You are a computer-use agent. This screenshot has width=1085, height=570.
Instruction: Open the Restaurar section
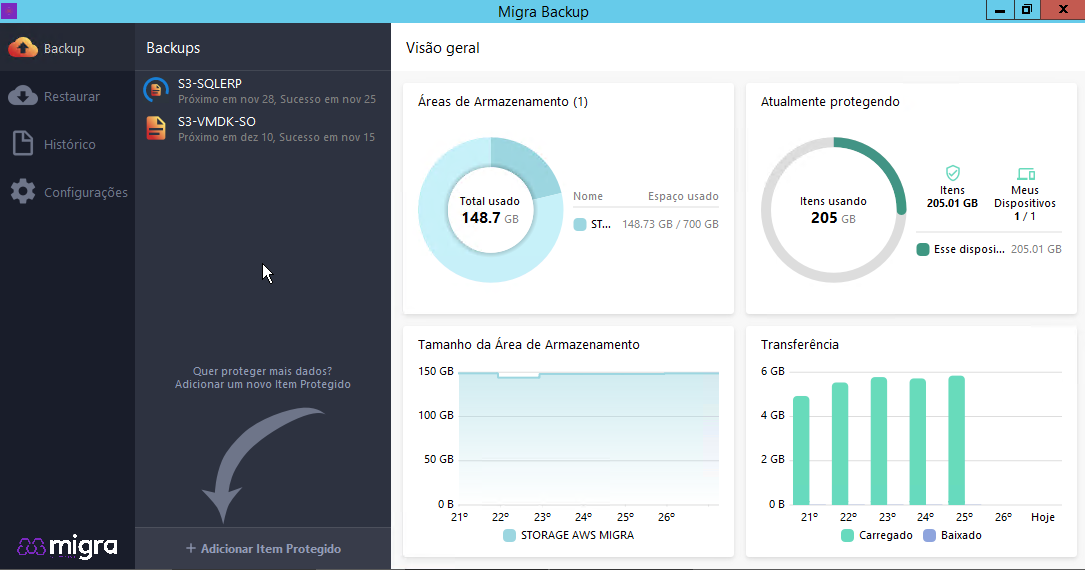point(71,97)
